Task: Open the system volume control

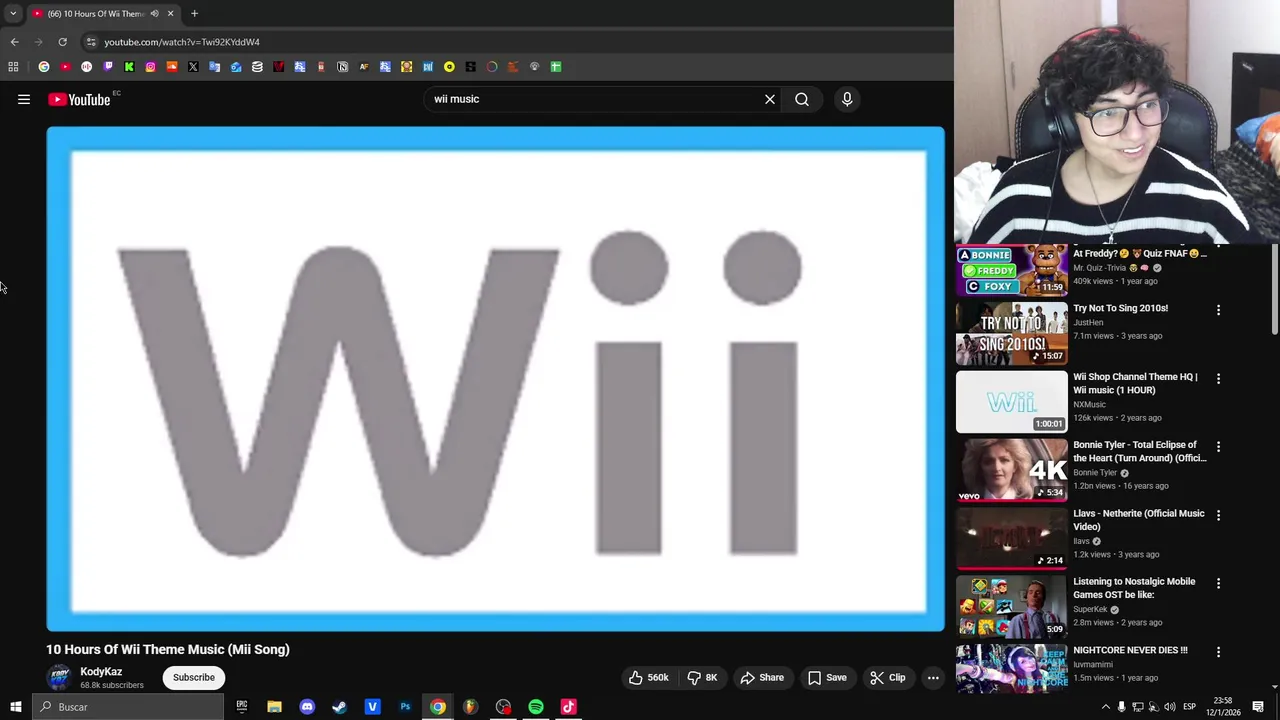Action: coord(1169,707)
